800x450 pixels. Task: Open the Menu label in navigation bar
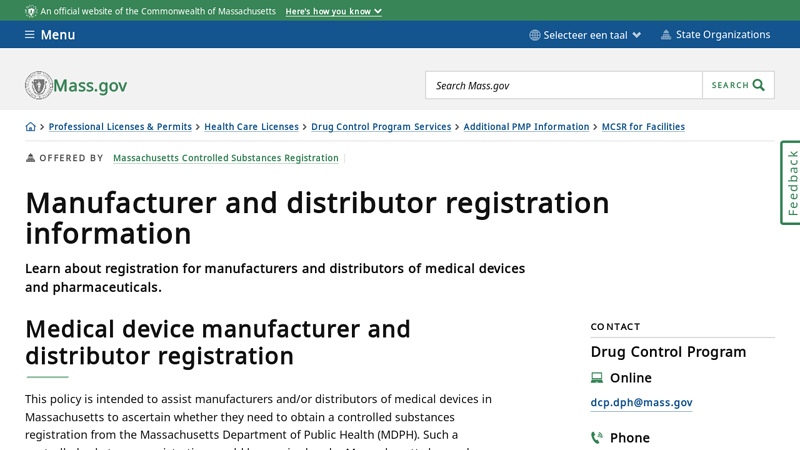pos(58,35)
